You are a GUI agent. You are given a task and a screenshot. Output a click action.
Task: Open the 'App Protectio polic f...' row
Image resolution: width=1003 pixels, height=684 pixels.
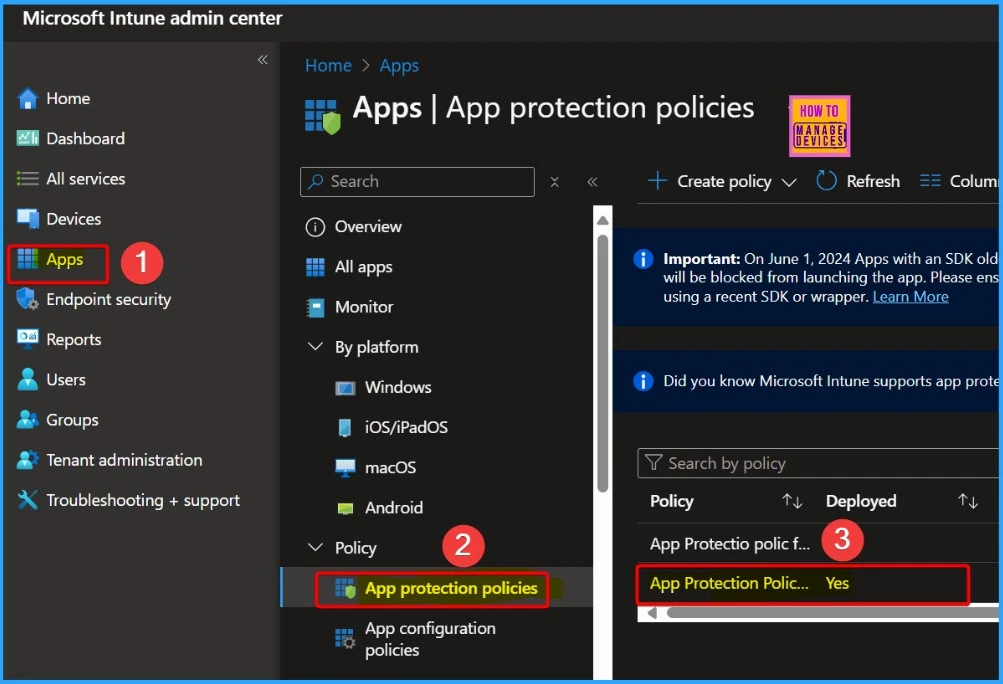(x=818, y=543)
